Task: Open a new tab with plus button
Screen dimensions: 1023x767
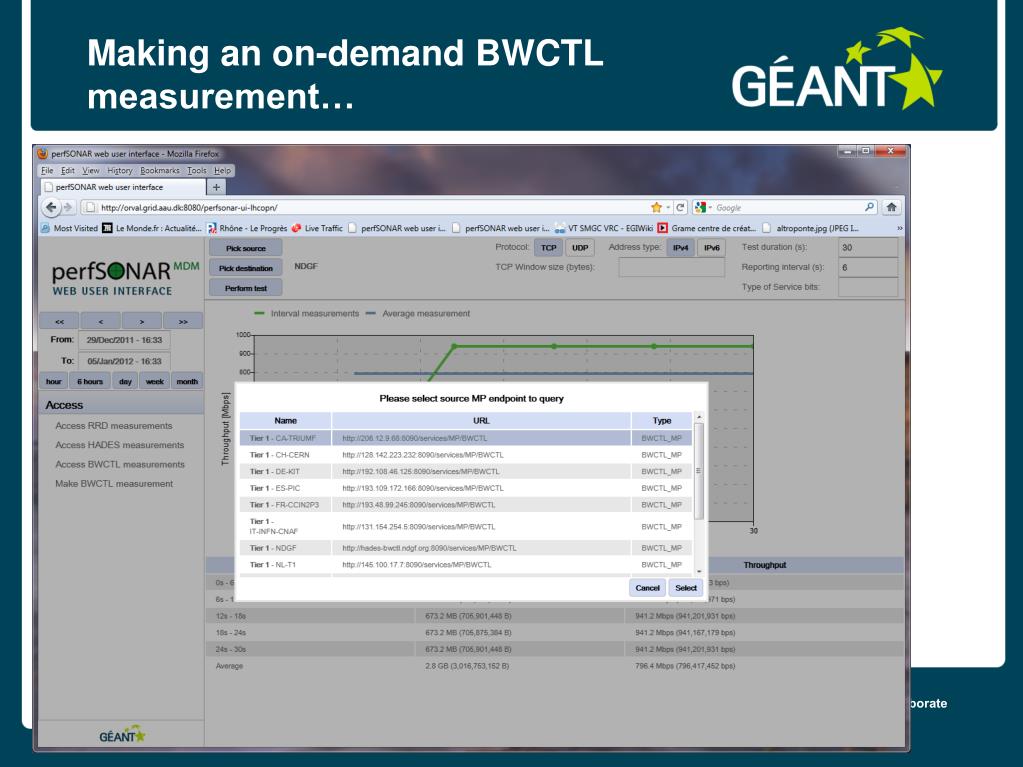Action: point(216,187)
